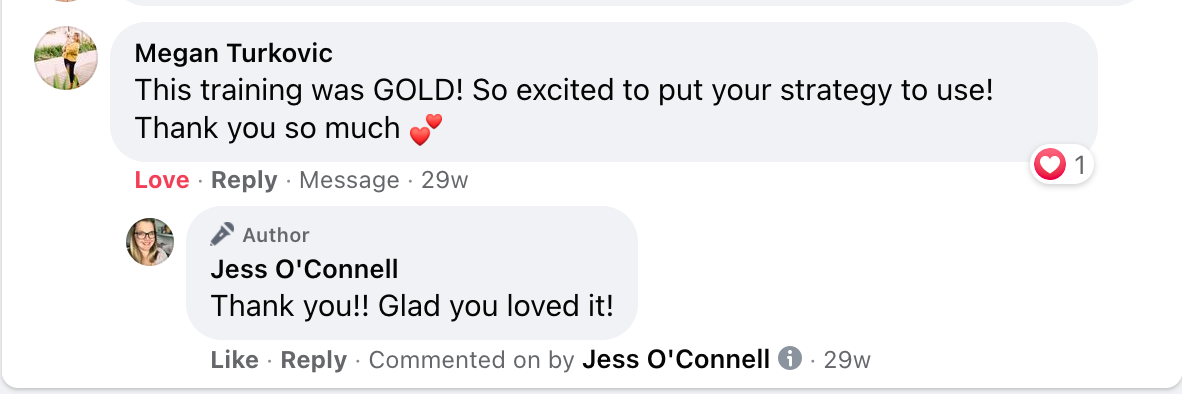
Task: Open Jess O'Connell name in reply bubble
Action: [305, 269]
